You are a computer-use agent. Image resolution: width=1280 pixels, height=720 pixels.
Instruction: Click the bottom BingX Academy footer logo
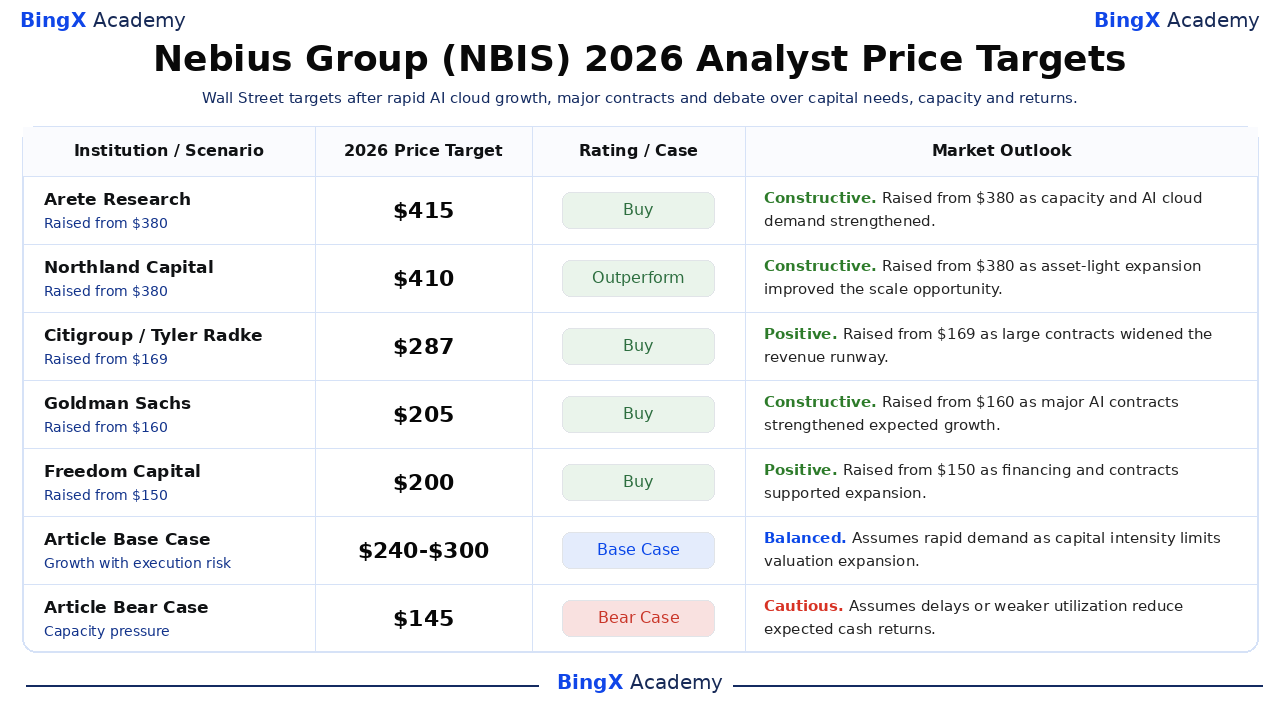(639, 683)
